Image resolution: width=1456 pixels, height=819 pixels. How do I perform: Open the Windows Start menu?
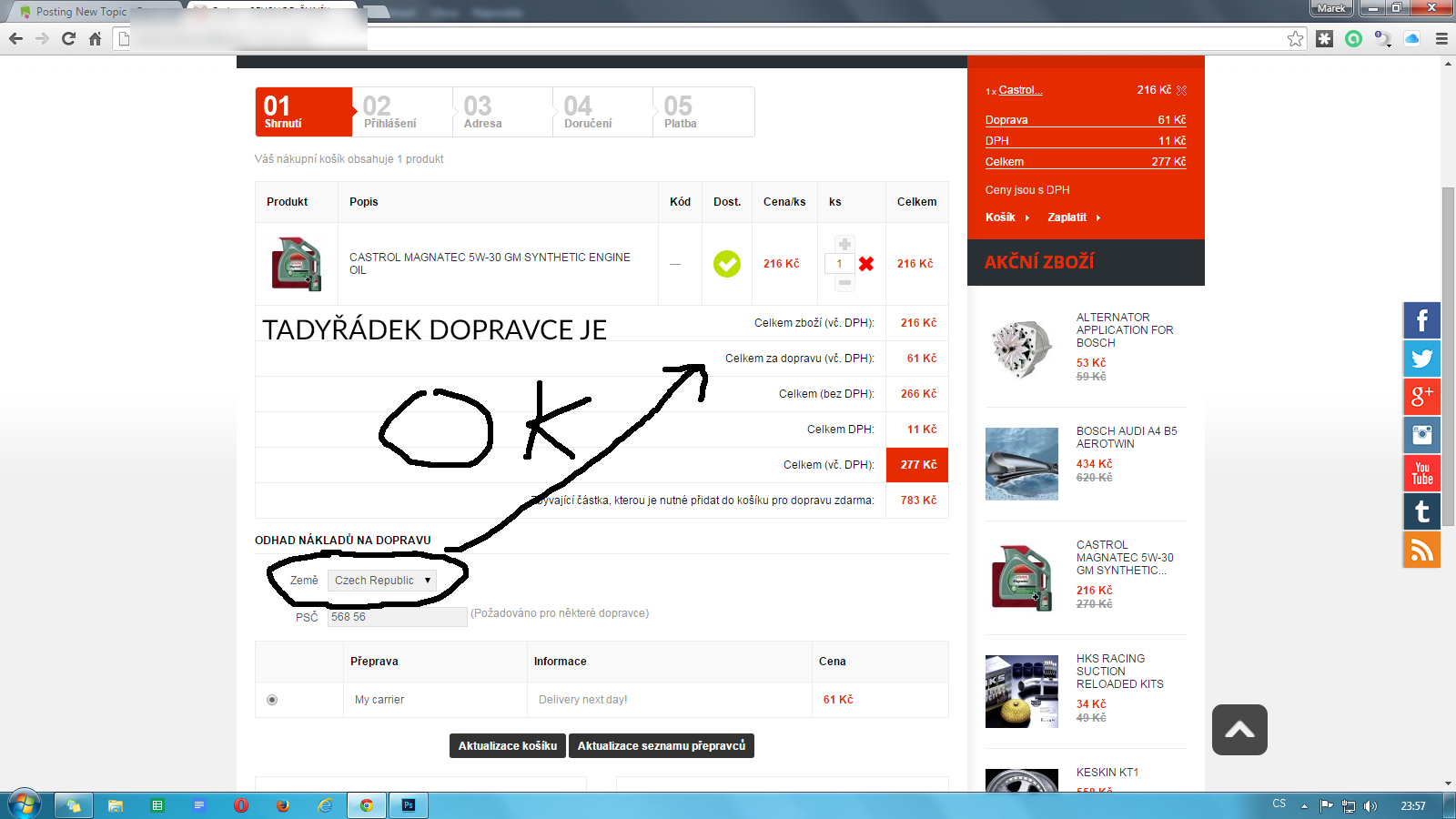point(25,804)
